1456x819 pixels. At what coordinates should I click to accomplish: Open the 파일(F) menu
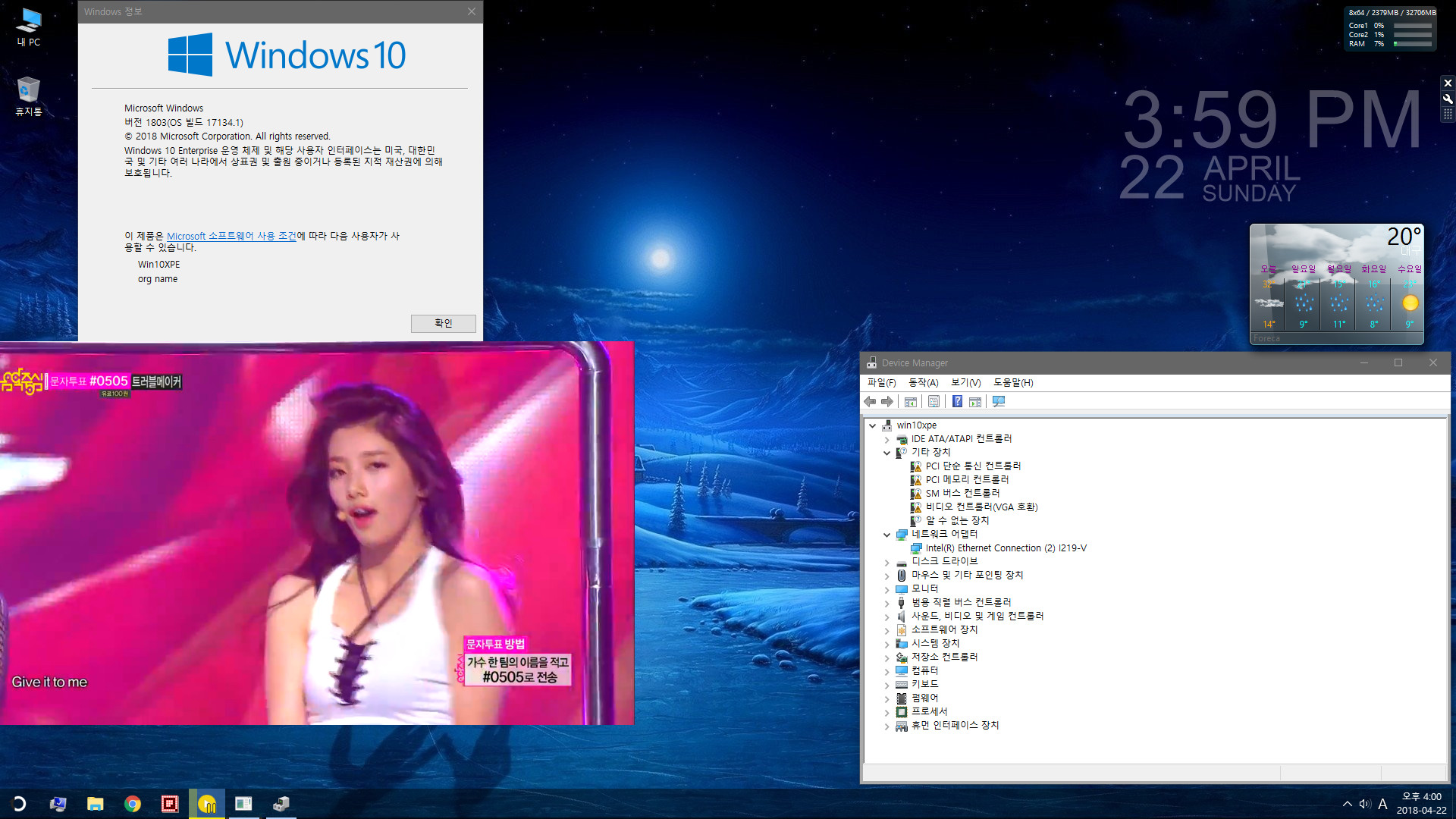(x=881, y=383)
